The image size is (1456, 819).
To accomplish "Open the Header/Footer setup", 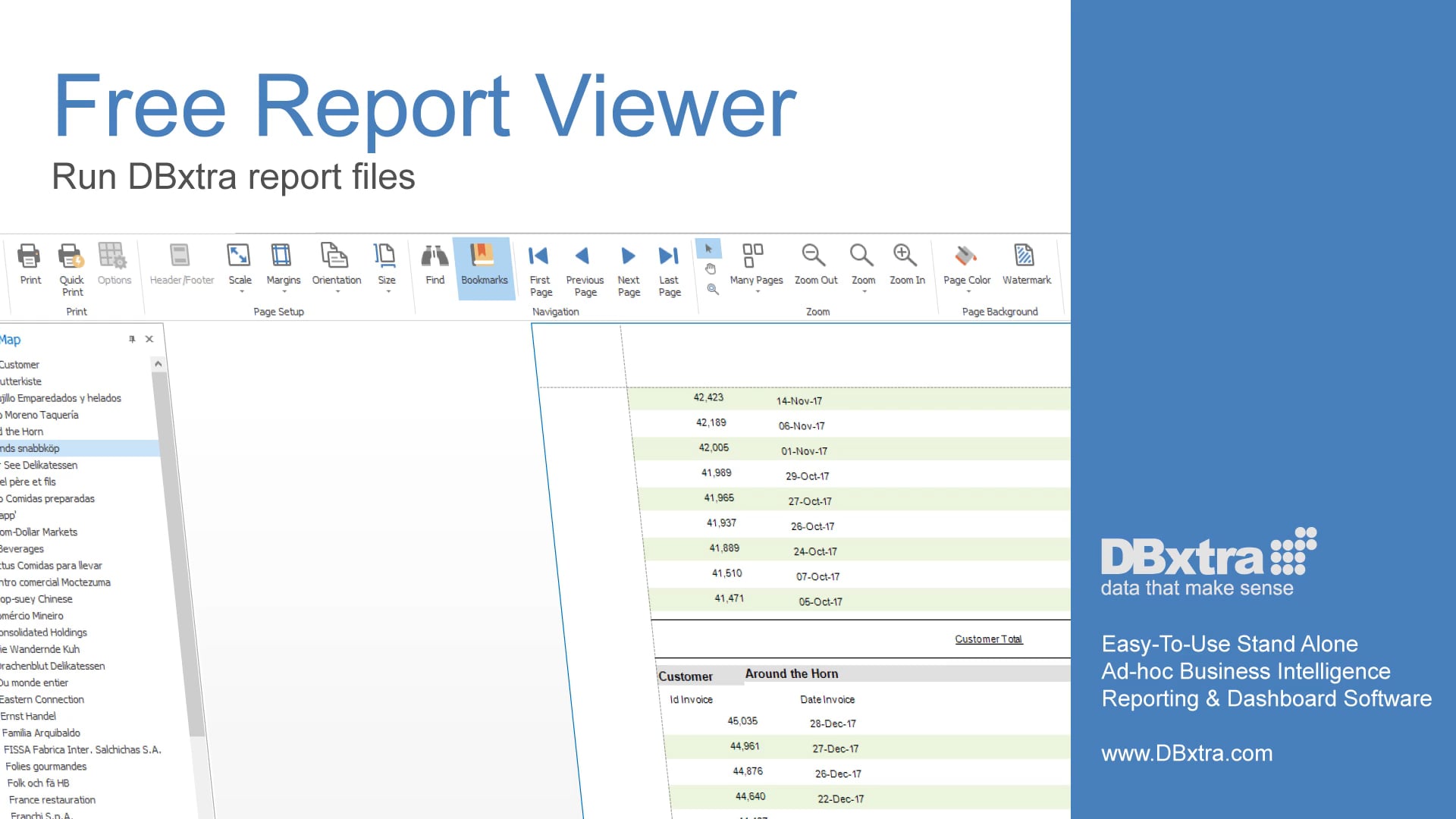I will pyautogui.click(x=181, y=264).
